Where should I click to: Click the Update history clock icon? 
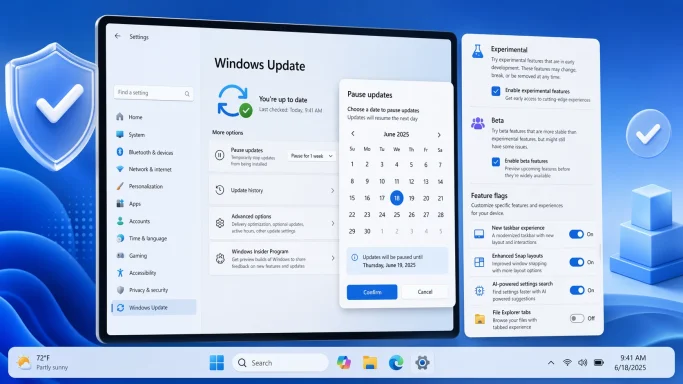220,190
